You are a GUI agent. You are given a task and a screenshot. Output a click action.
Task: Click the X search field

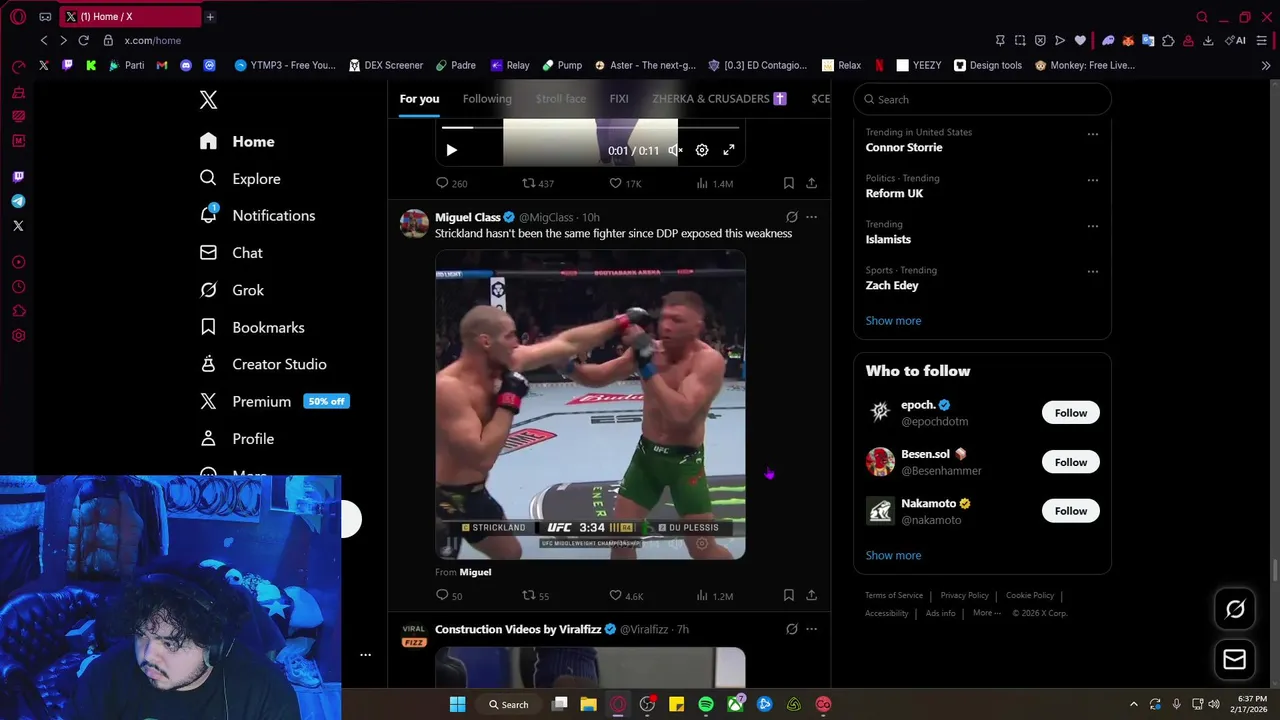point(982,99)
